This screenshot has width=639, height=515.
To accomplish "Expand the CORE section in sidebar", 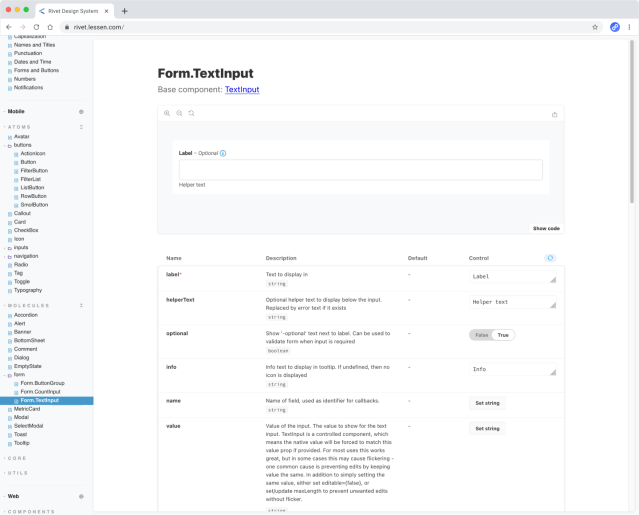I will pos(20,458).
